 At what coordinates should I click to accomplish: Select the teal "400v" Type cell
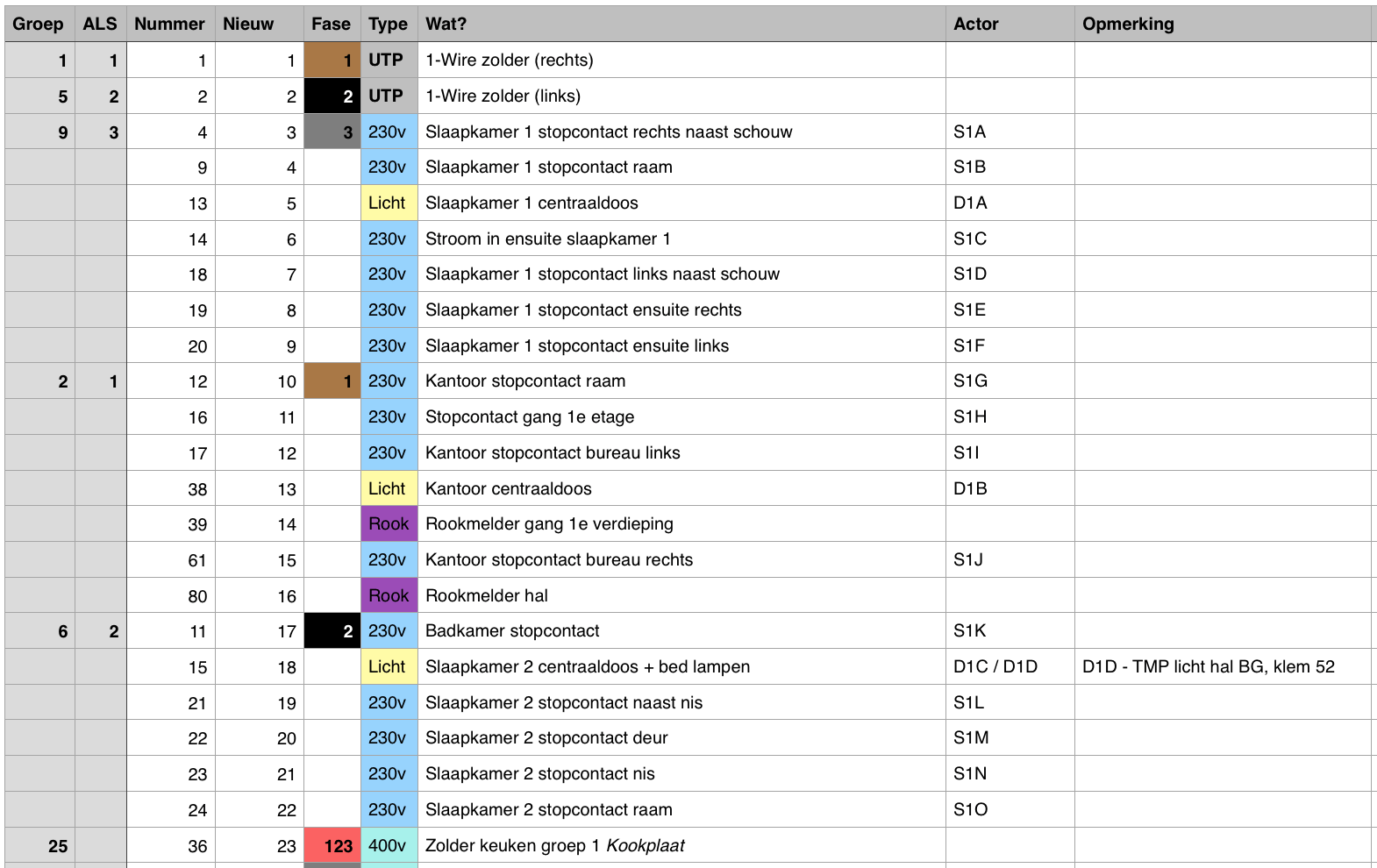(x=388, y=846)
